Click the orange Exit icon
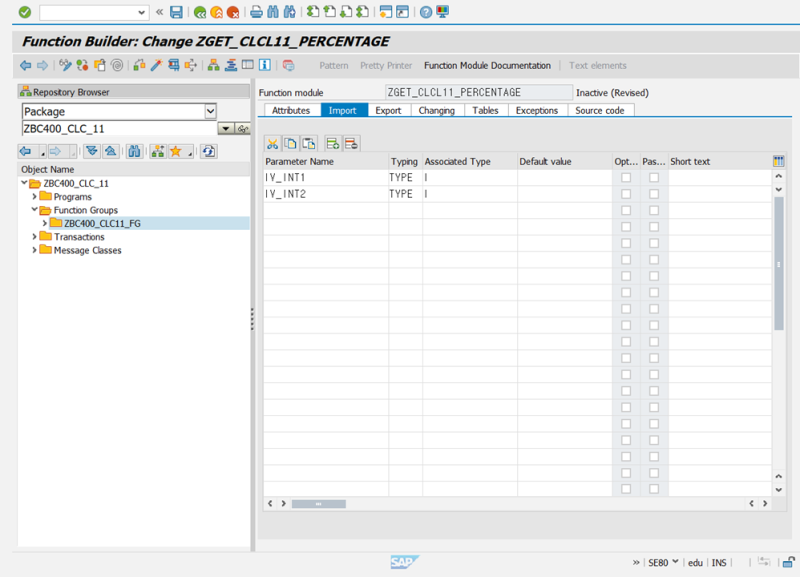 pyautogui.click(x=216, y=12)
